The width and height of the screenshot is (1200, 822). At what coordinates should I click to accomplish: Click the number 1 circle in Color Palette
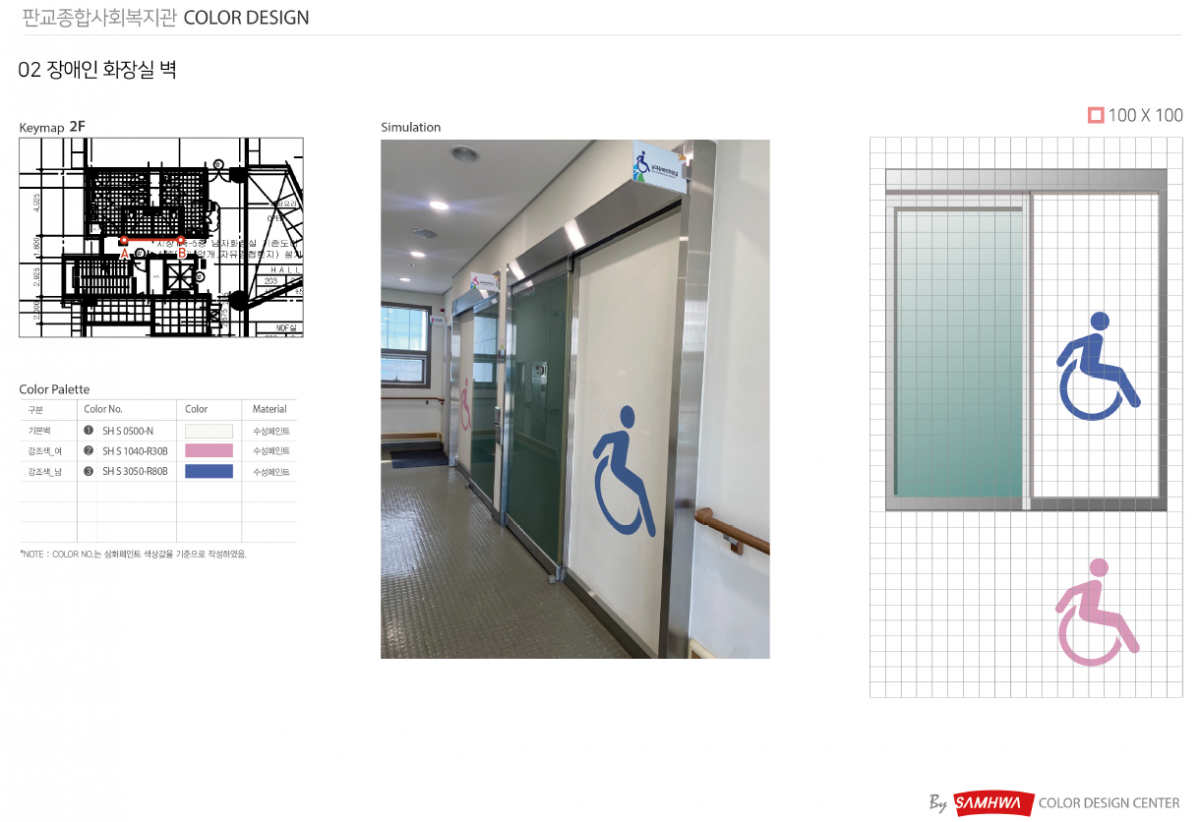(x=88, y=431)
